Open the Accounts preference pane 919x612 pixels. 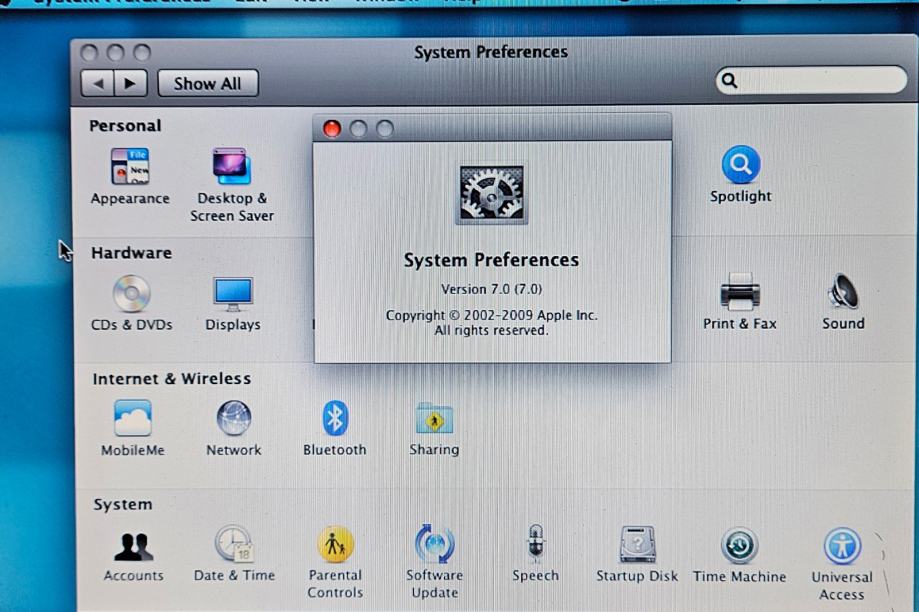point(134,556)
